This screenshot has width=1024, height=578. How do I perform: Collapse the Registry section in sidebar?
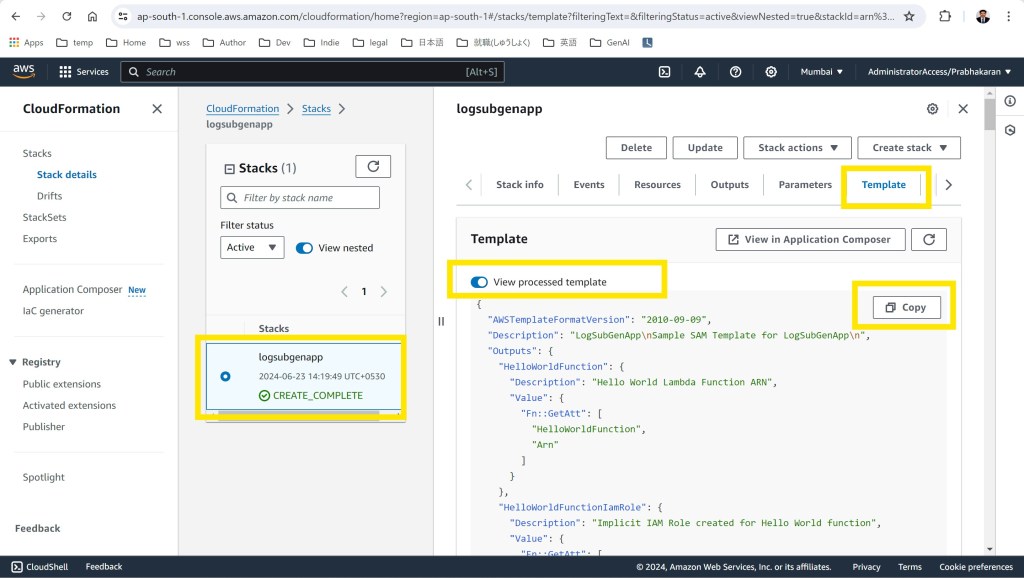point(13,362)
